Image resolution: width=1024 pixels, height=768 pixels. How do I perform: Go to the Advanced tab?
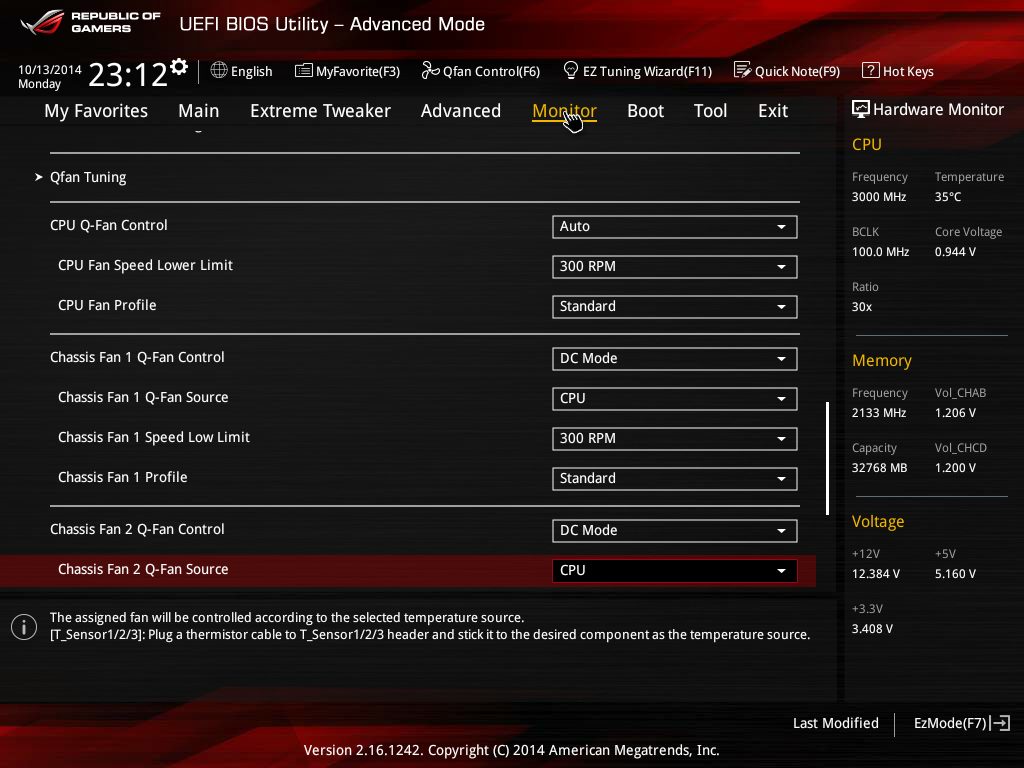coord(460,111)
